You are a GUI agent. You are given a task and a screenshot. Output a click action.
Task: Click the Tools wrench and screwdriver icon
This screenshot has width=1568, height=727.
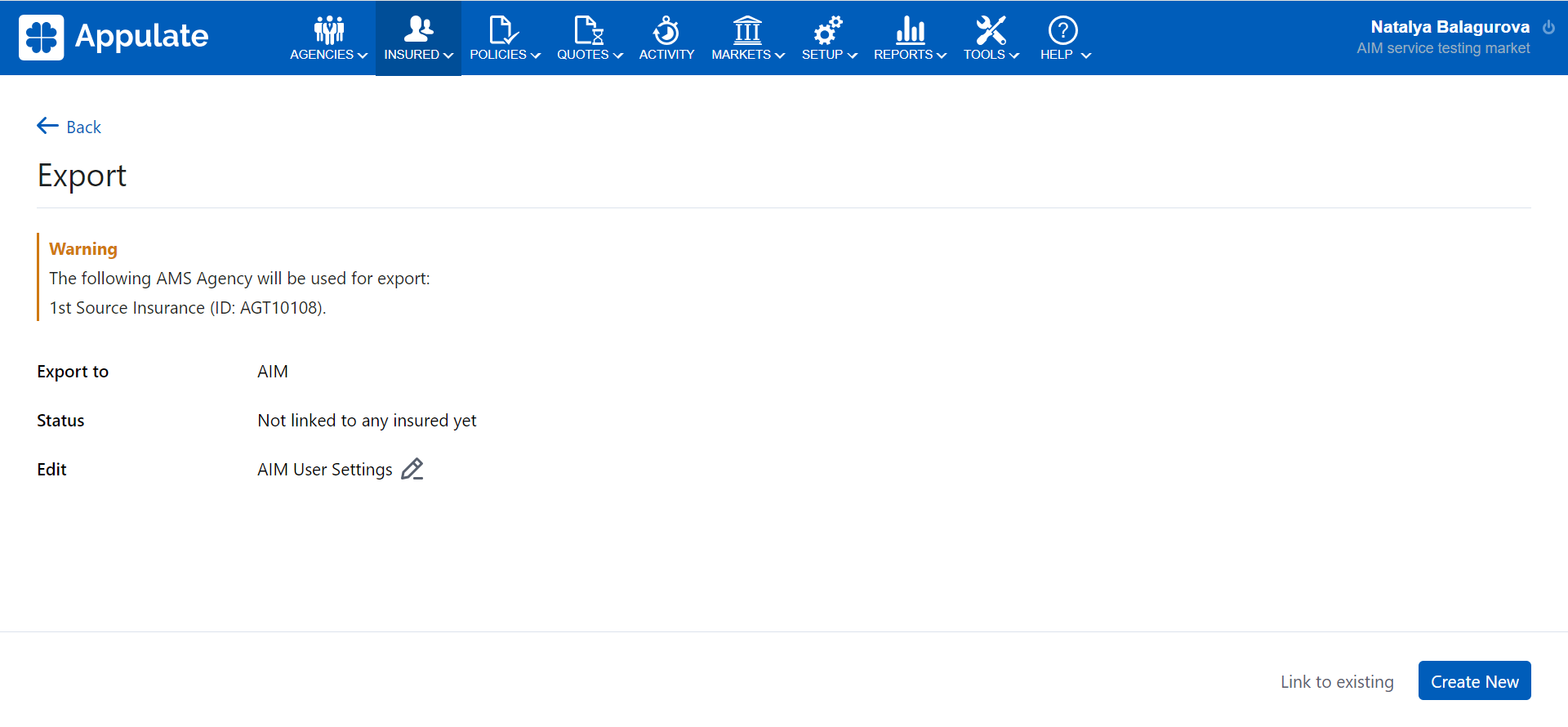pyautogui.click(x=991, y=30)
